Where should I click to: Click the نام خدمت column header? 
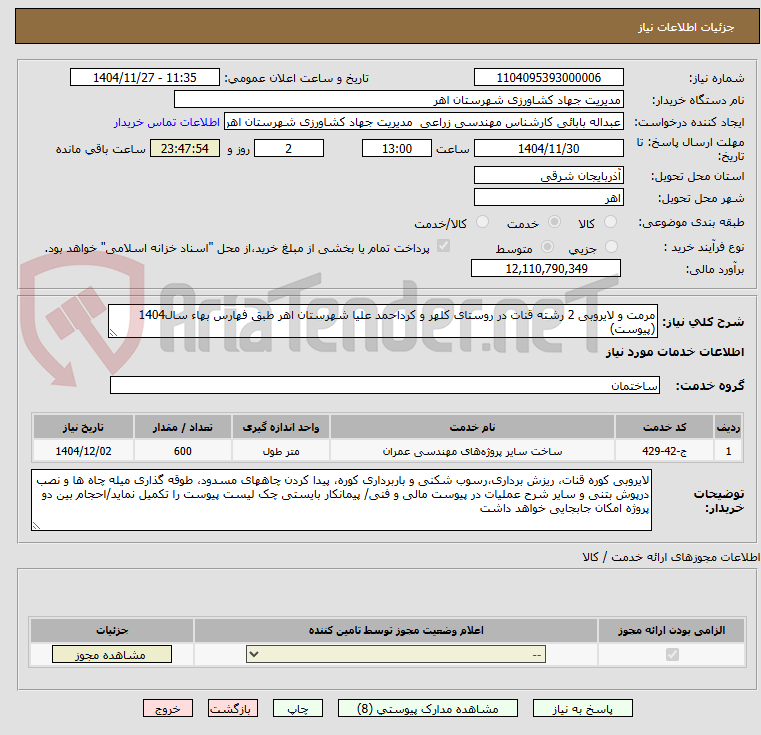pos(472,427)
